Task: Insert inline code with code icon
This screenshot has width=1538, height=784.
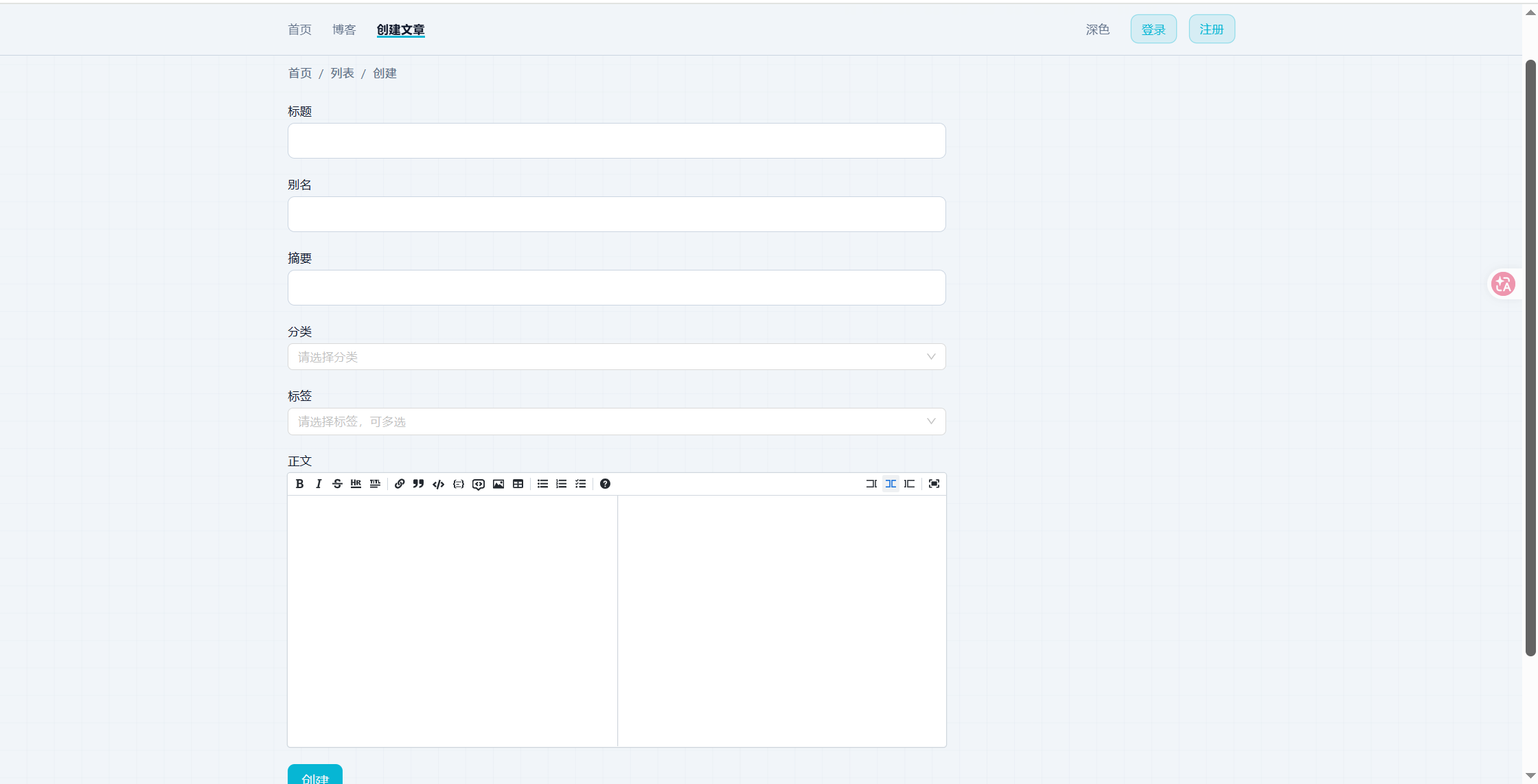Action: coord(438,484)
